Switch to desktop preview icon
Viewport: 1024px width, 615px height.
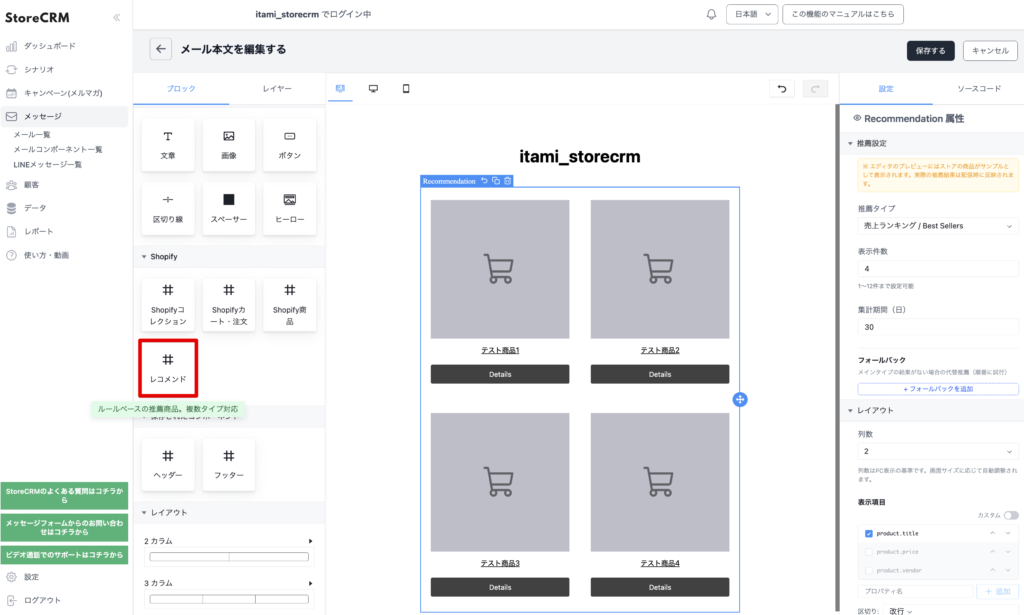point(373,89)
